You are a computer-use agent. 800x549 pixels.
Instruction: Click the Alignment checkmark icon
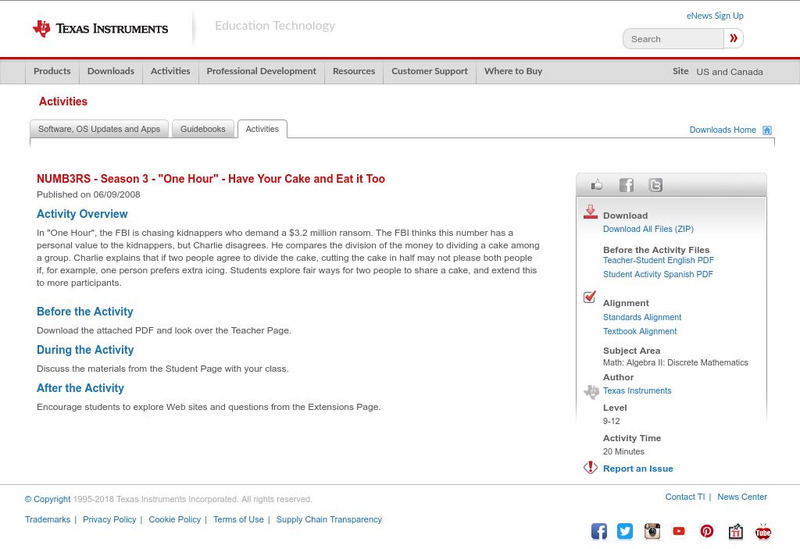pyautogui.click(x=589, y=296)
